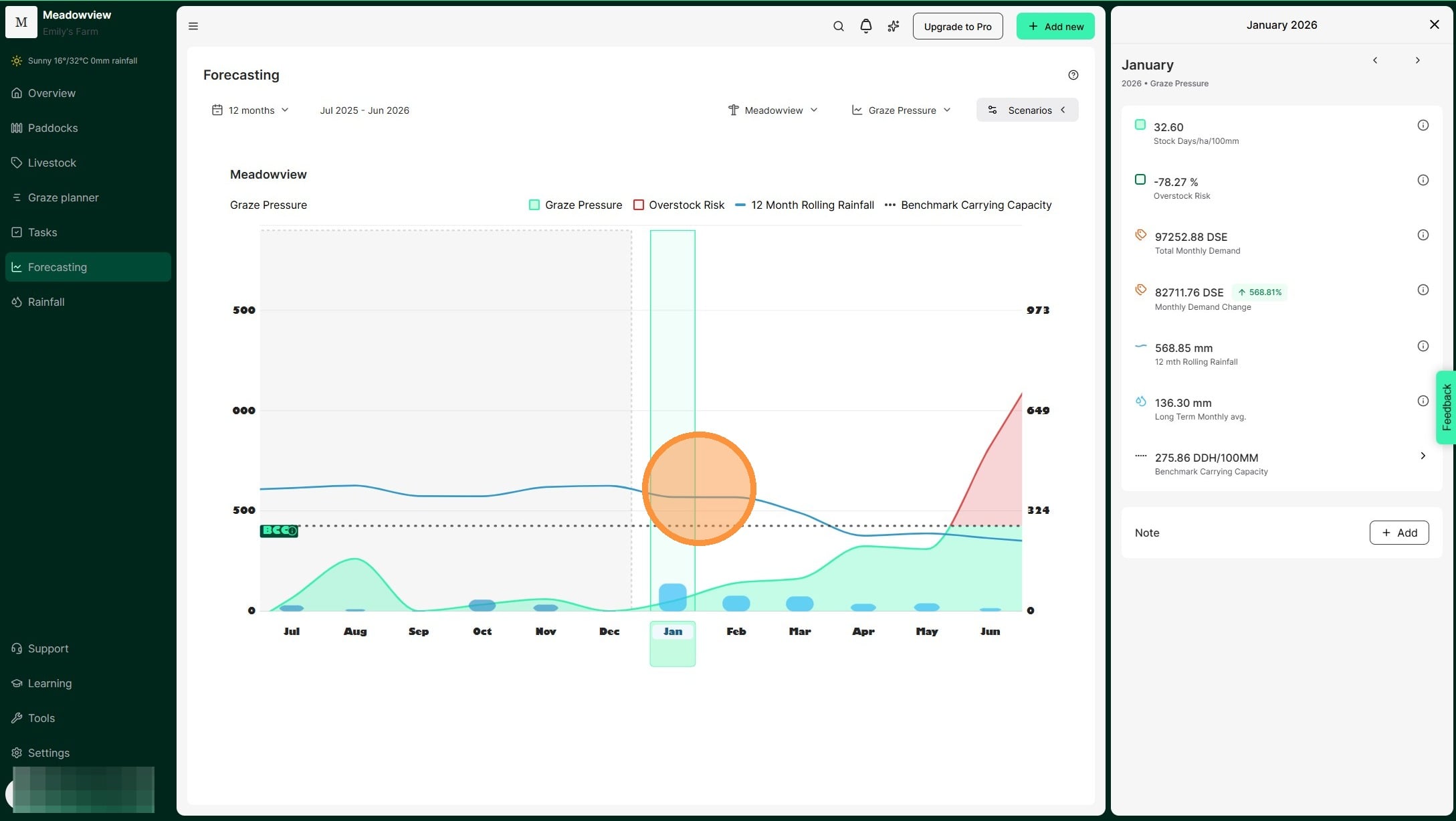1456x821 pixels.
Task: Open the 12 months period dropdown
Action: click(250, 110)
